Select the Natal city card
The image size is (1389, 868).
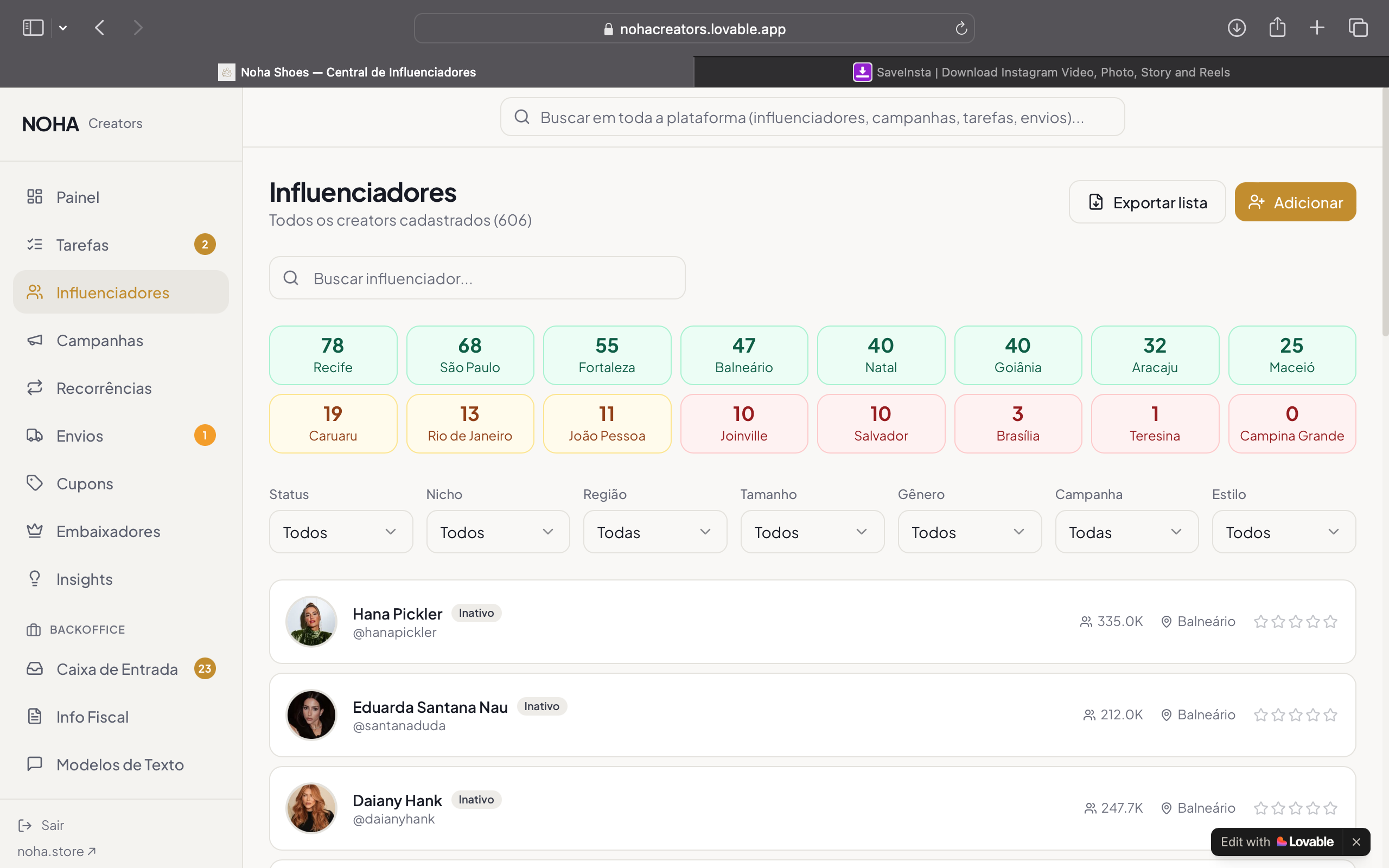(881, 355)
